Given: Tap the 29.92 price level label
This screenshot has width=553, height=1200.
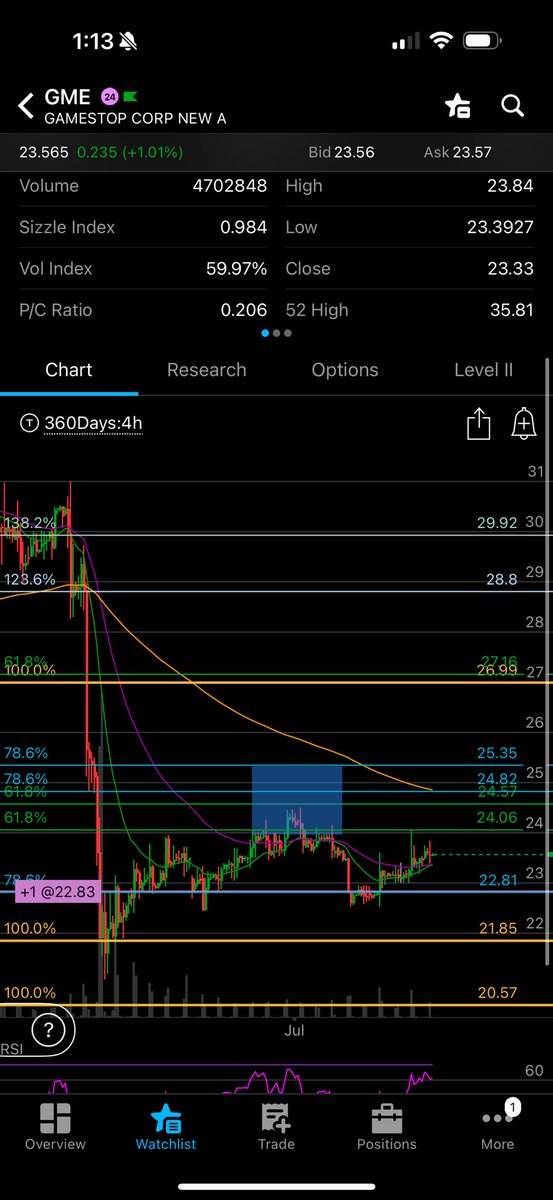Looking at the screenshot, I should [497, 522].
